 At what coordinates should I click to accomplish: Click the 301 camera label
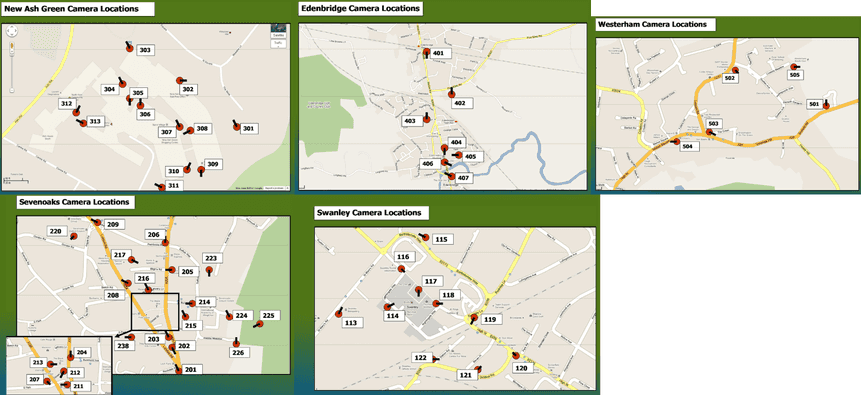click(x=249, y=129)
